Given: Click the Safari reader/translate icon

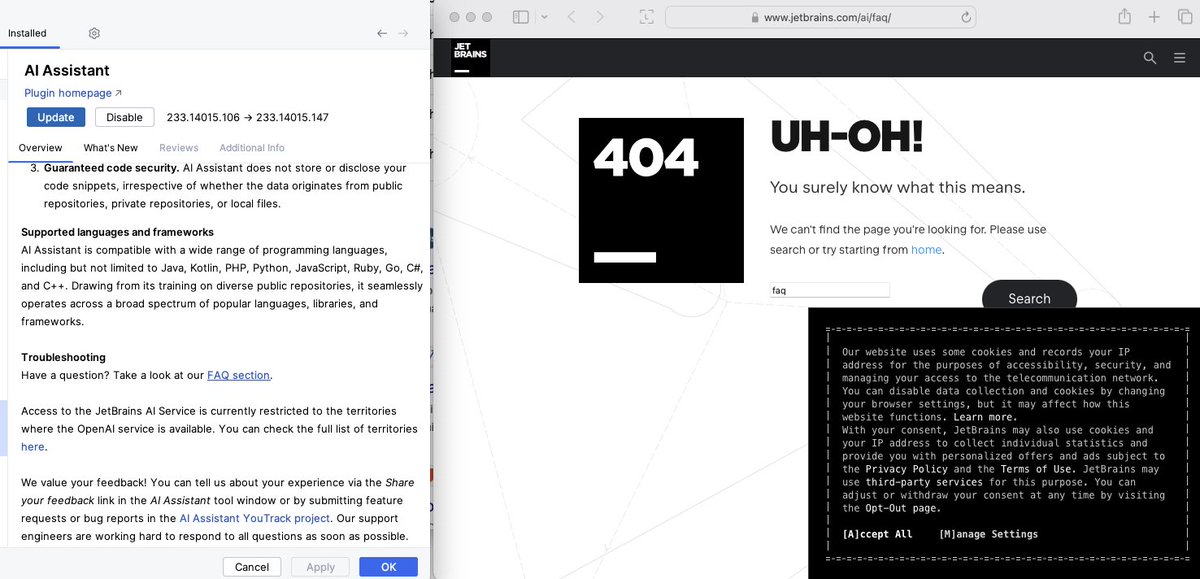Looking at the screenshot, I should pos(646,17).
